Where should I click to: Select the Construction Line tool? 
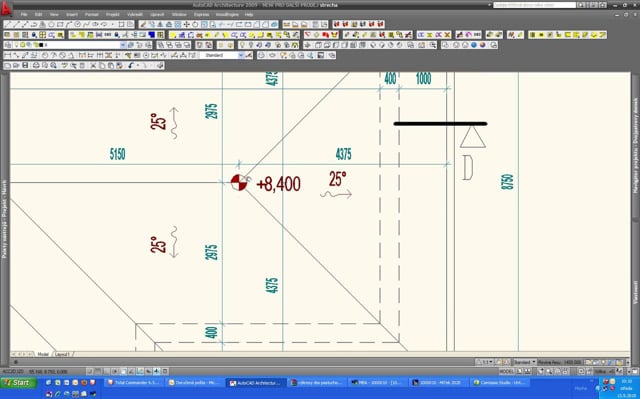[x=17, y=24]
